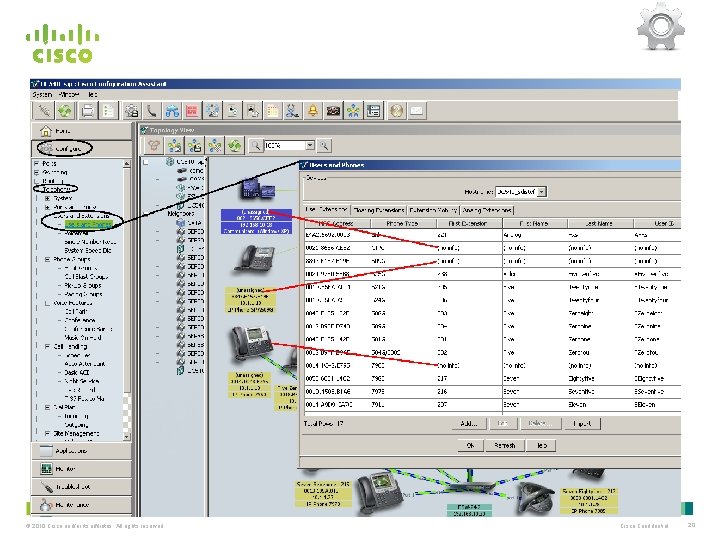The height and width of the screenshot is (540, 720).
Task: Select the row with phone type 7975
Action: point(492,392)
